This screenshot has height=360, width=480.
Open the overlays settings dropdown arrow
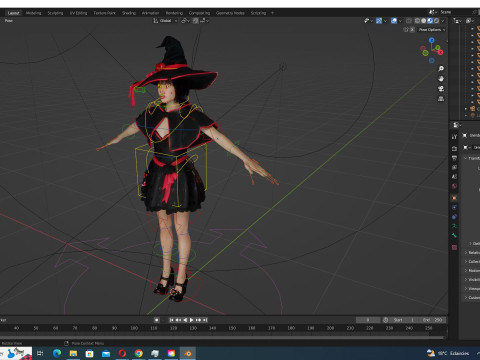(400, 21)
